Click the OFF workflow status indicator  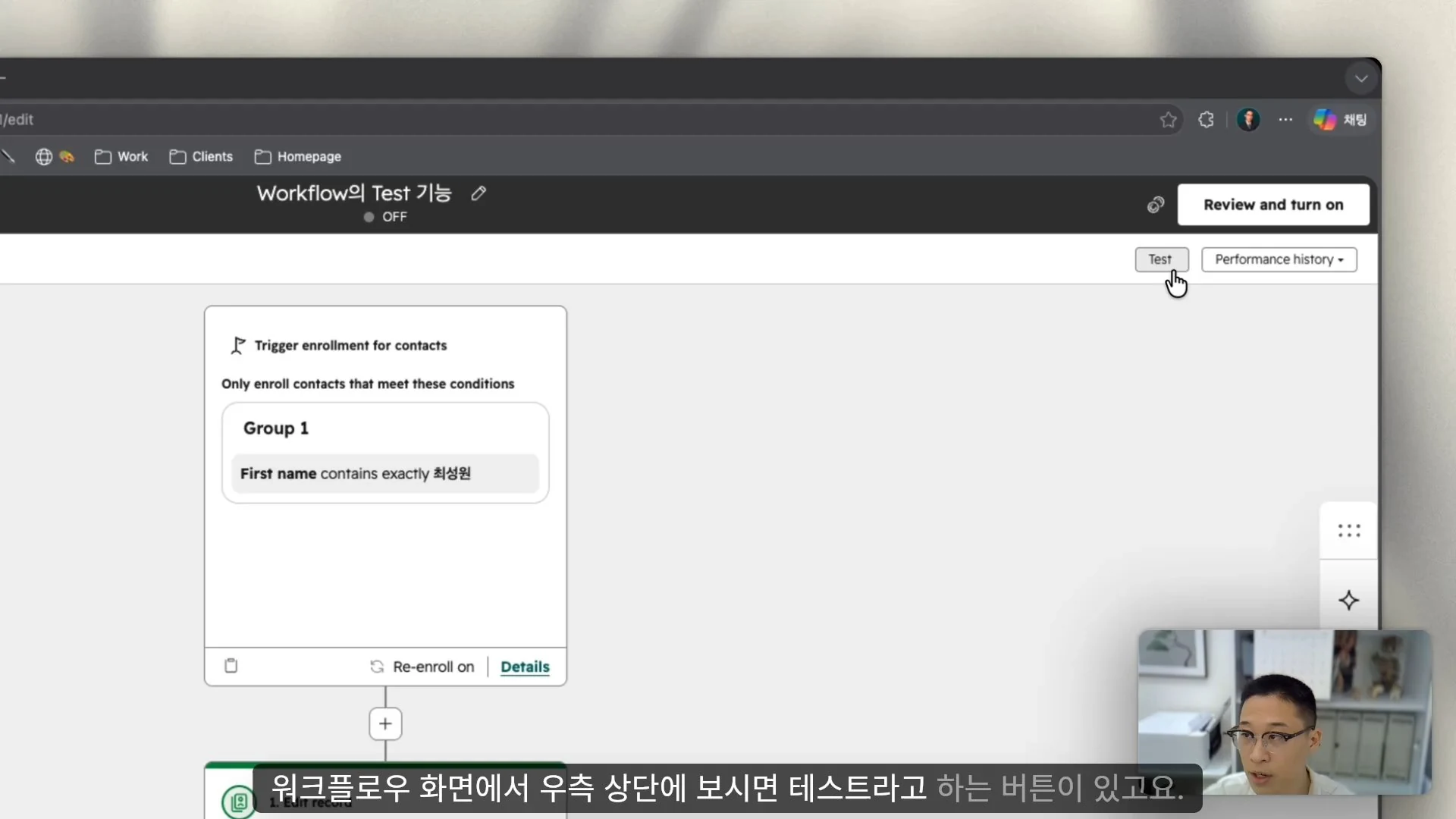[385, 217]
